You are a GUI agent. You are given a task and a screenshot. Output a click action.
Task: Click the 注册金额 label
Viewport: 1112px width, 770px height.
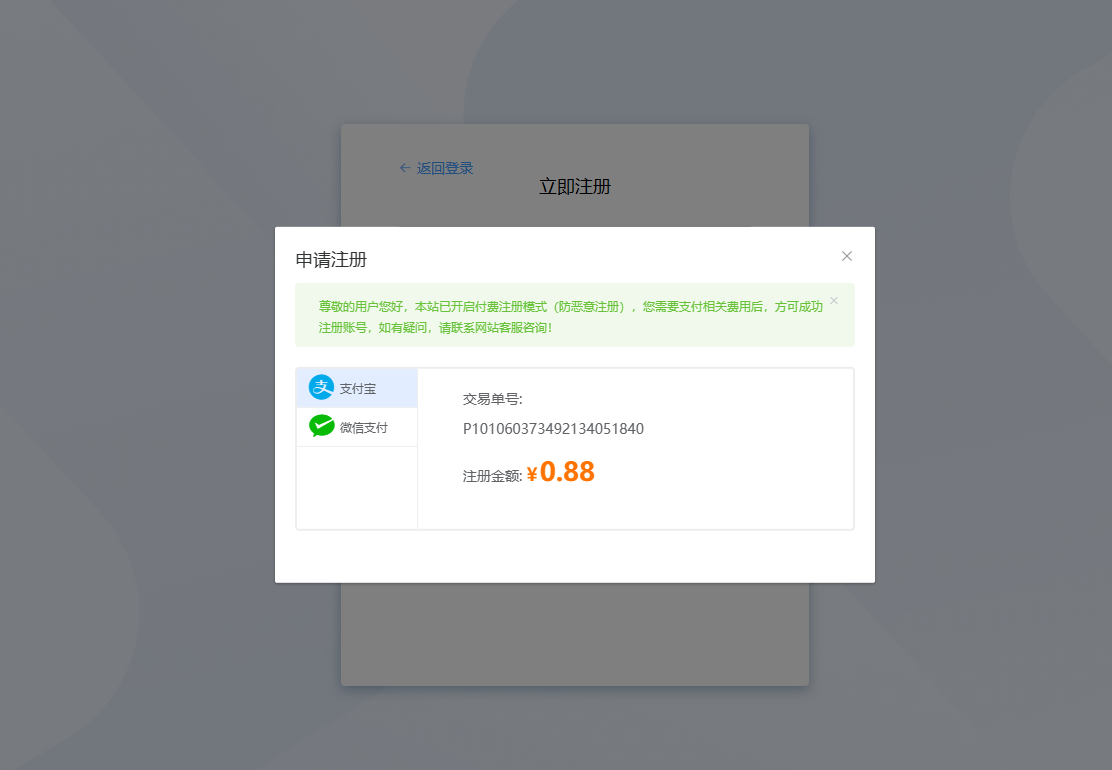click(492, 476)
